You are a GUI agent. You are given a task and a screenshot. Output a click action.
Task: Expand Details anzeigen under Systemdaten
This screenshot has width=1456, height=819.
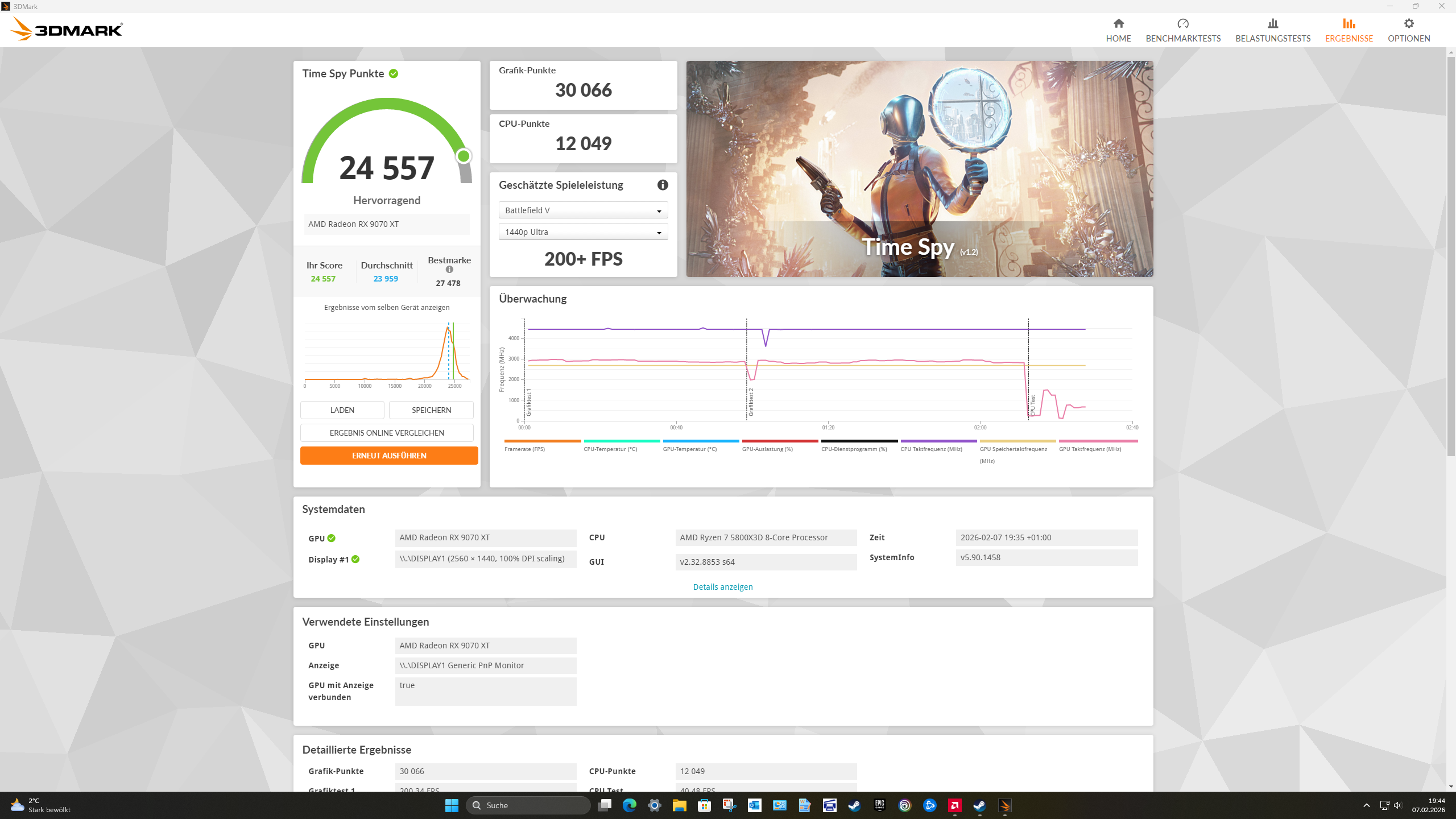click(722, 586)
